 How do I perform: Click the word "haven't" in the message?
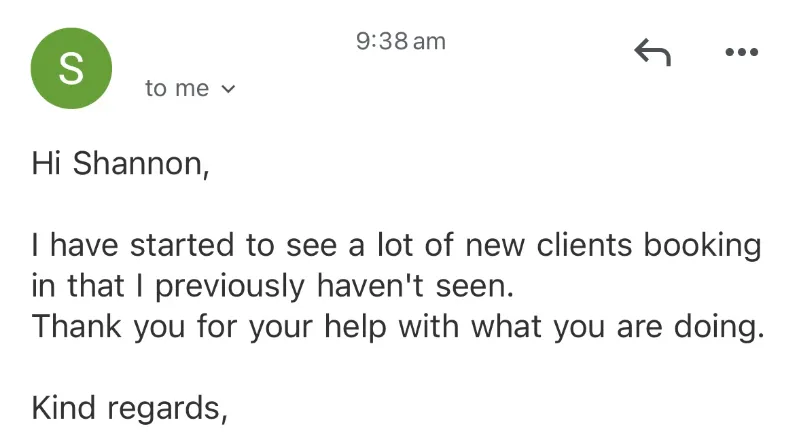click(370, 286)
